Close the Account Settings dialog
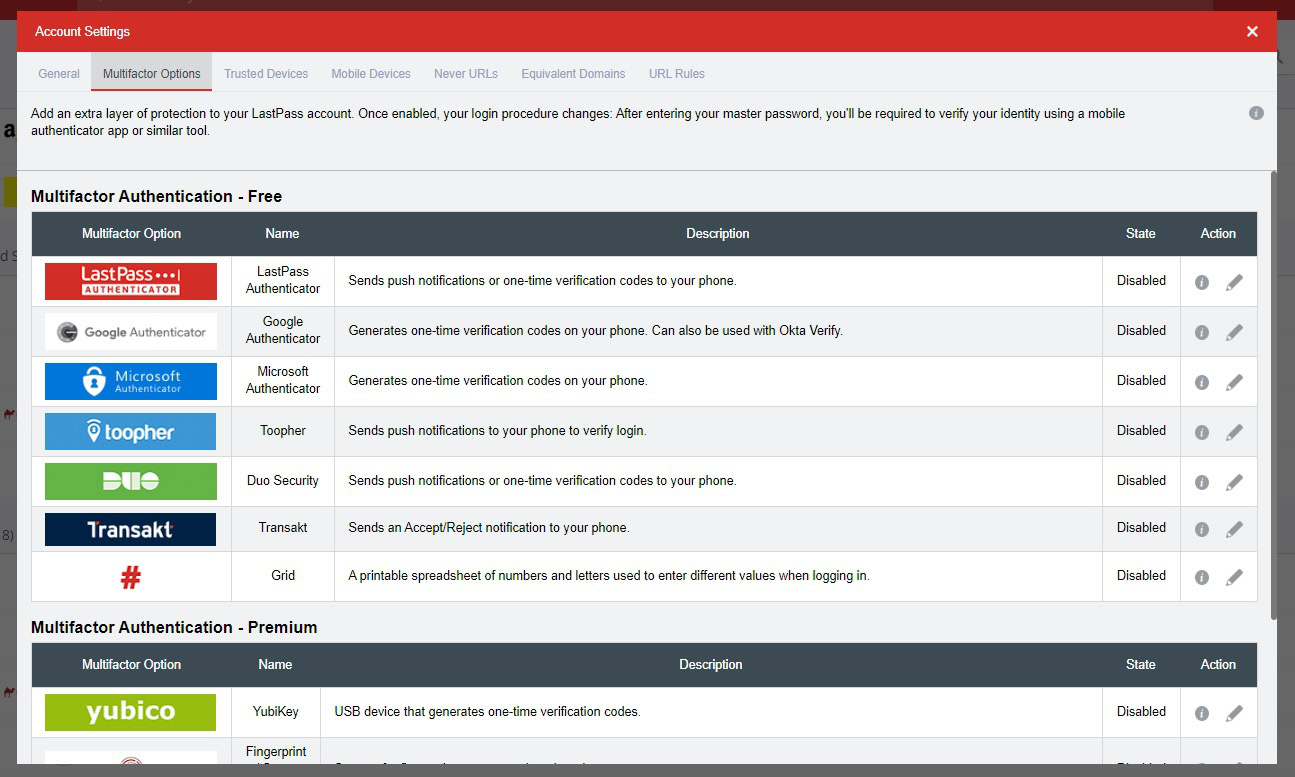 1252,32
